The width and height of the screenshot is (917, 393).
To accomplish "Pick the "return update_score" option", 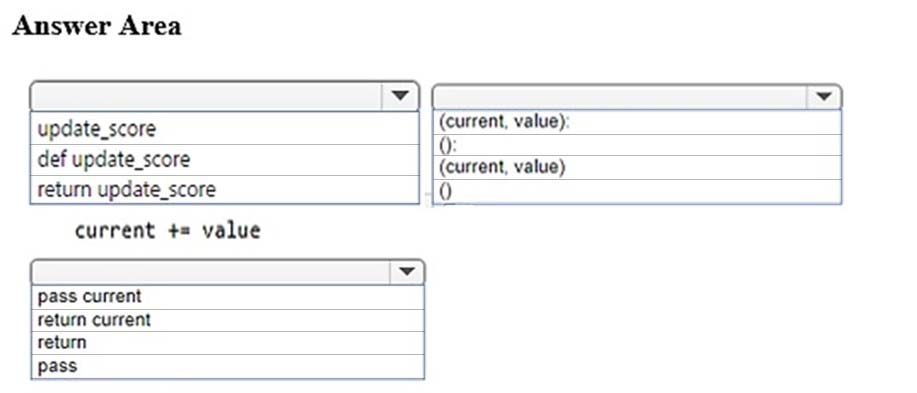I will 225,189.
